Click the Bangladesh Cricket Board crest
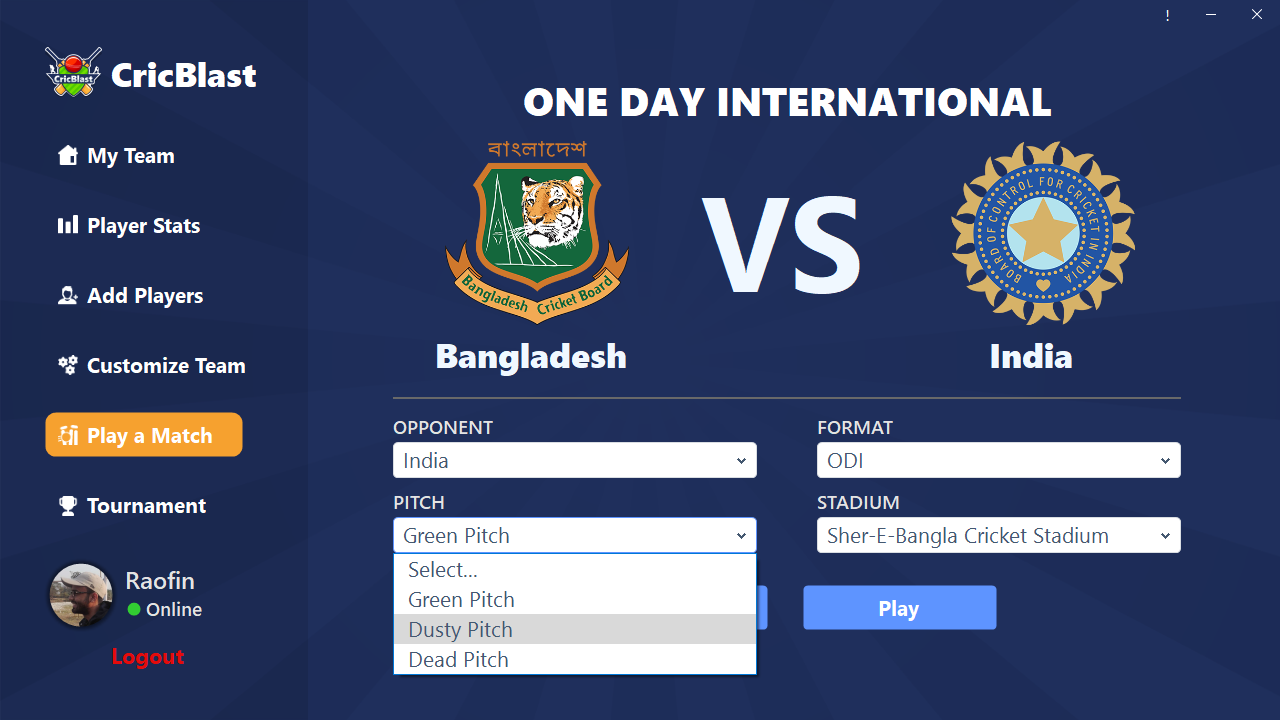 coord(537,231)
